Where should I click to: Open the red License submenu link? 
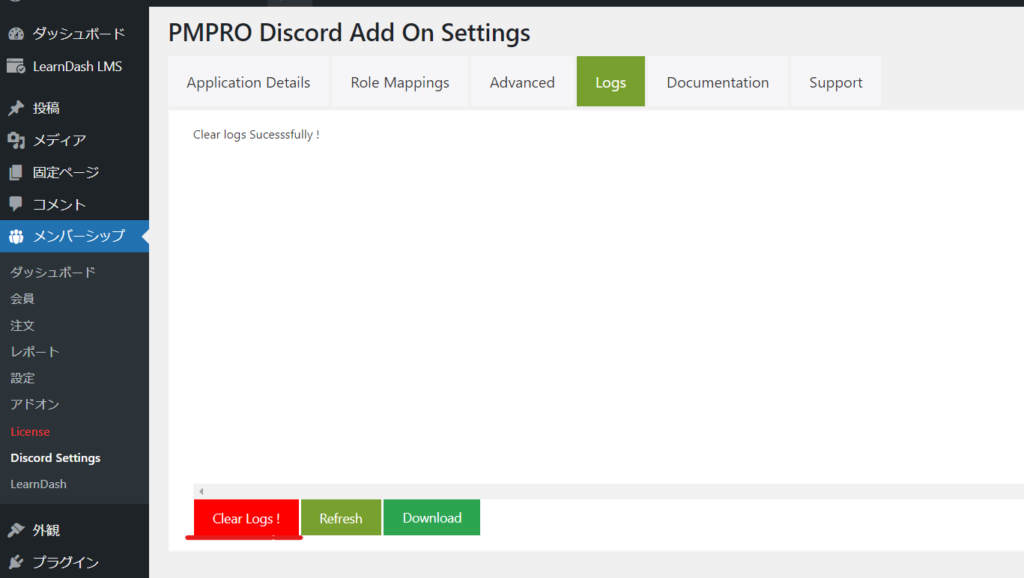30,431
